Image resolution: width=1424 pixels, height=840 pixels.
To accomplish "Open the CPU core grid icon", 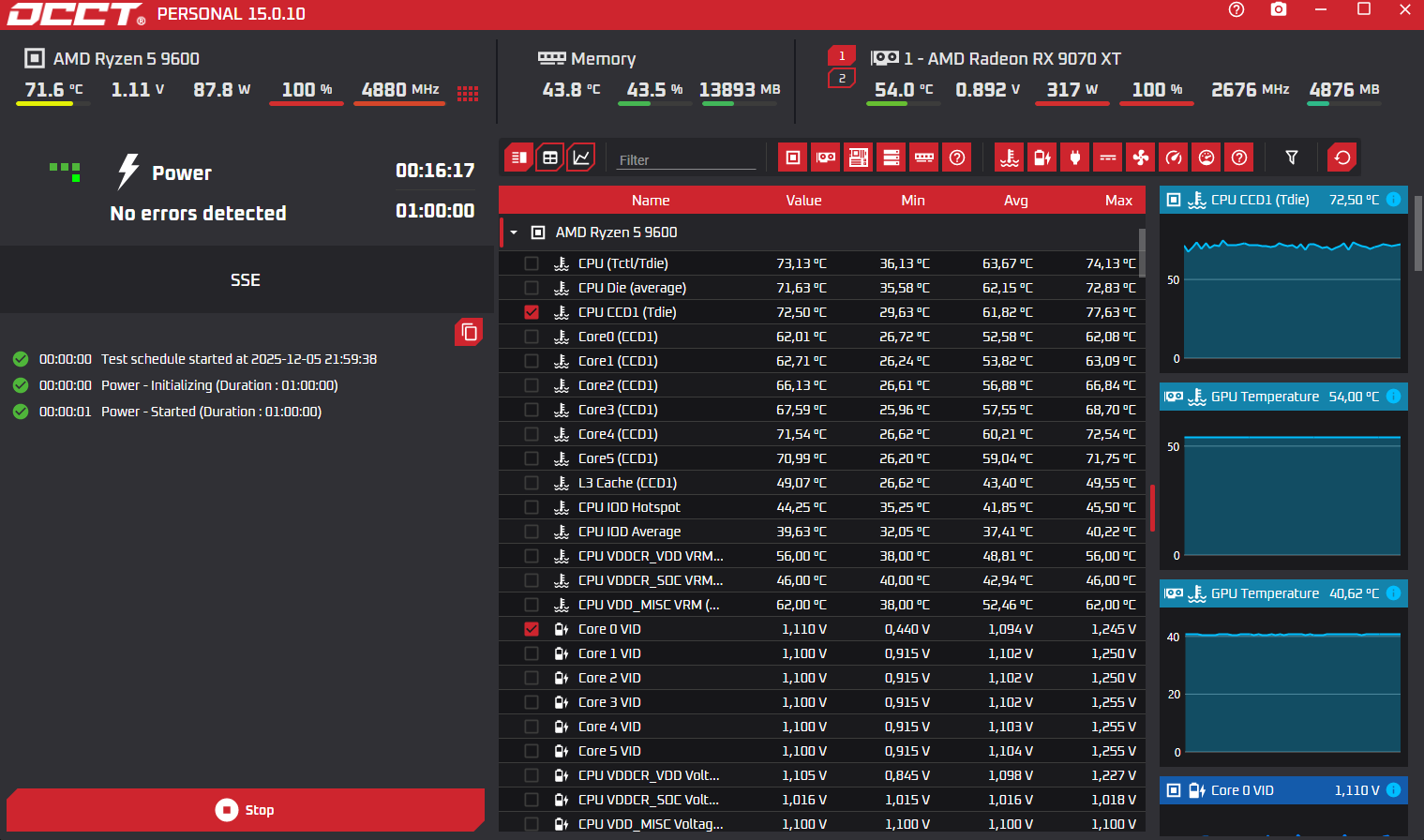I will (x=468, y=93).
